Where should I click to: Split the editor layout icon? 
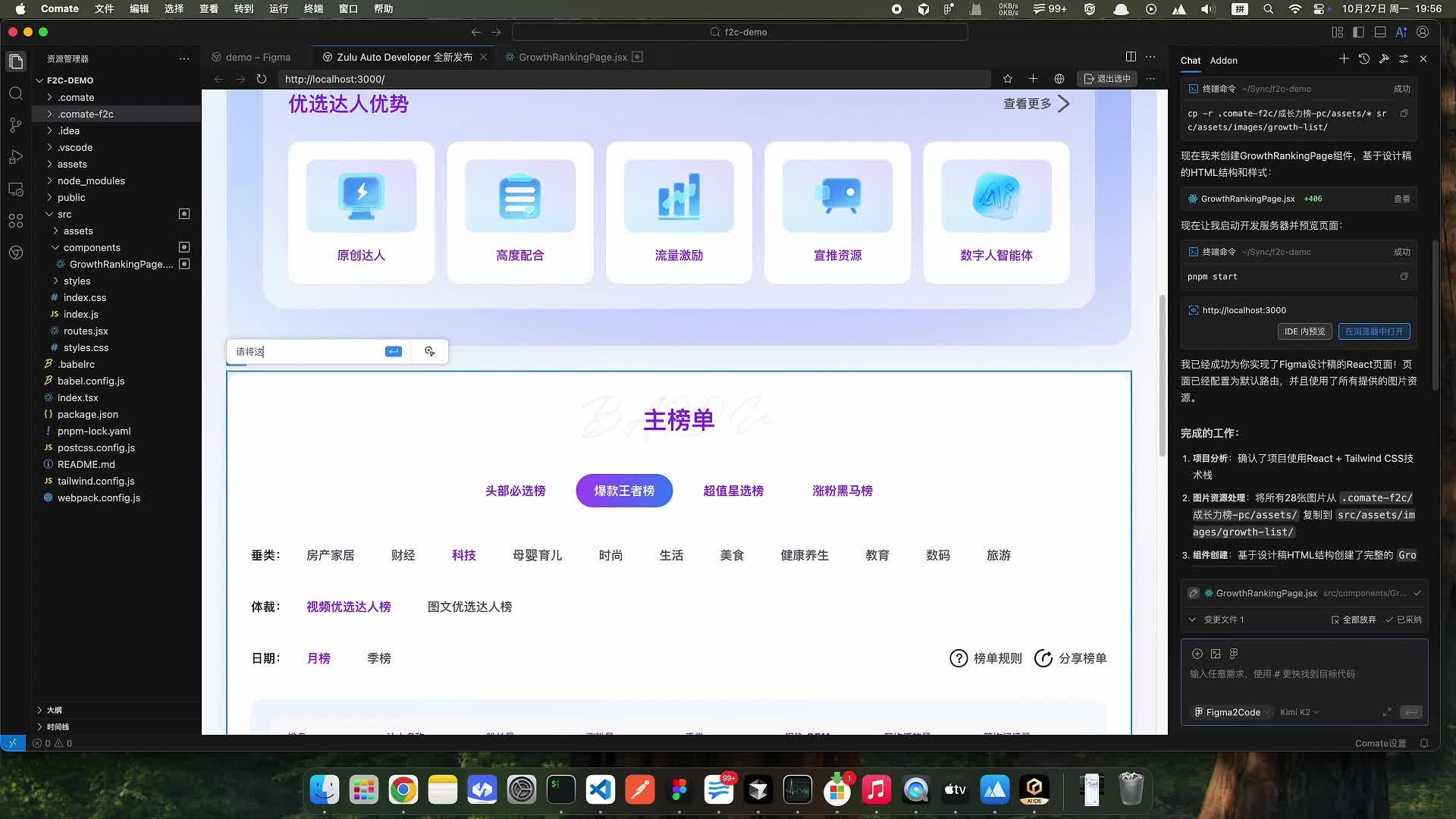click(1131, 57)
